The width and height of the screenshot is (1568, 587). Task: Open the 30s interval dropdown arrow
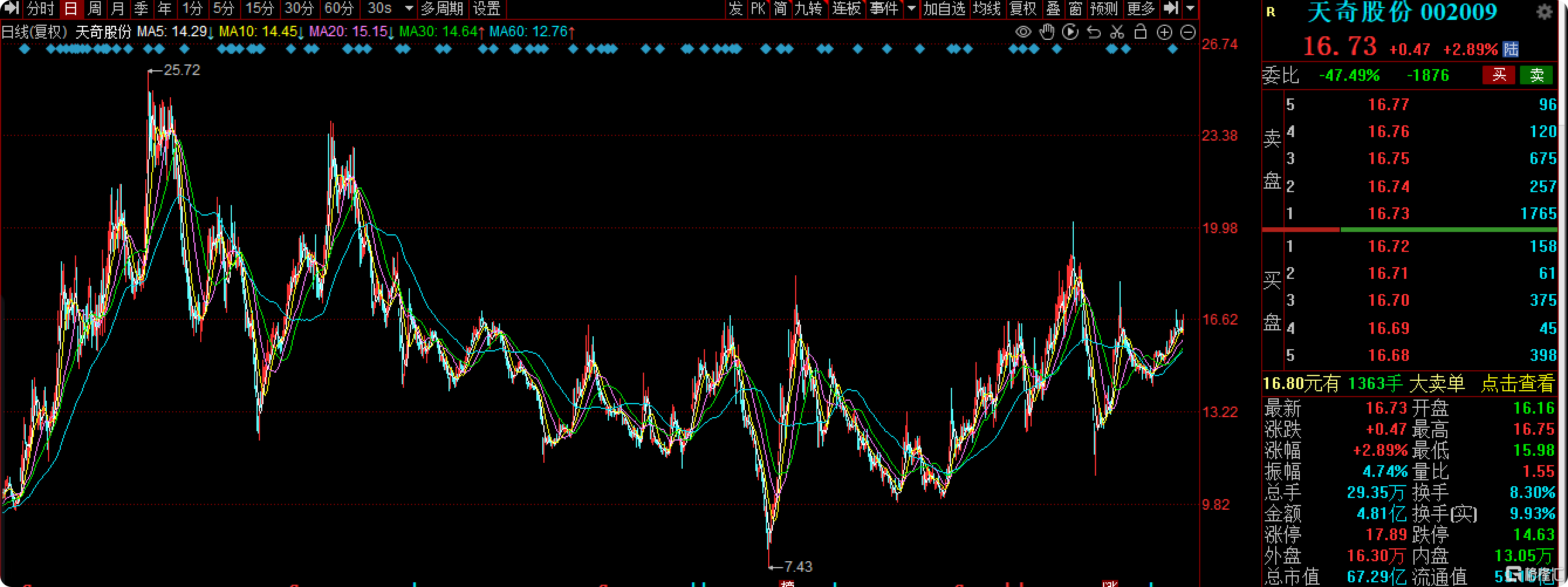click(409, 9)
